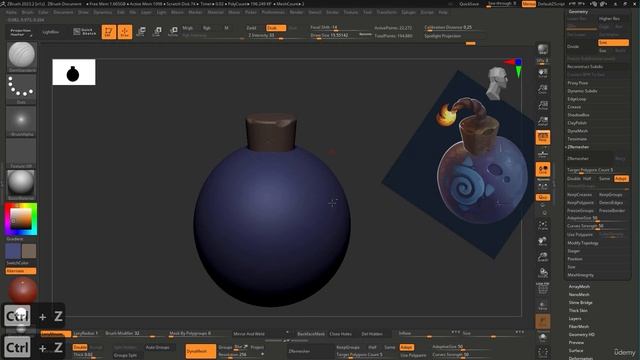Click the QuickSave button
This screenshot has width=640, height=360.
[469, 4]
